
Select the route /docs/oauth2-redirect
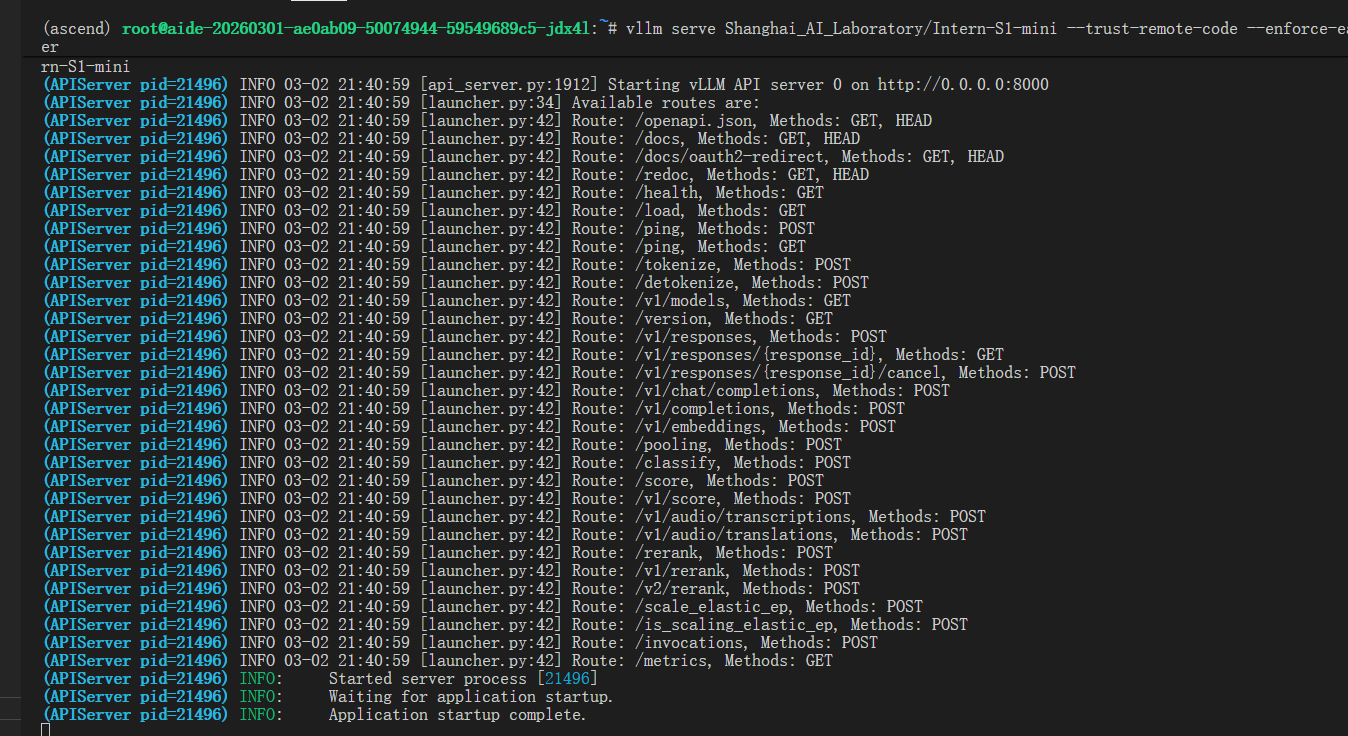click(729, 156)
